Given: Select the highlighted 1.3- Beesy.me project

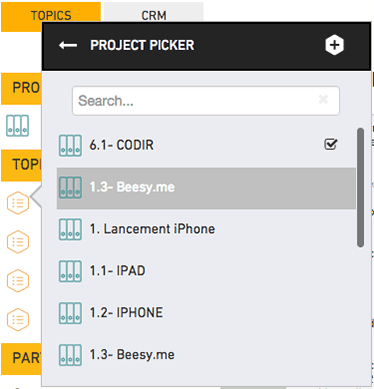Looking at the screenshot, I should [206, 188].
